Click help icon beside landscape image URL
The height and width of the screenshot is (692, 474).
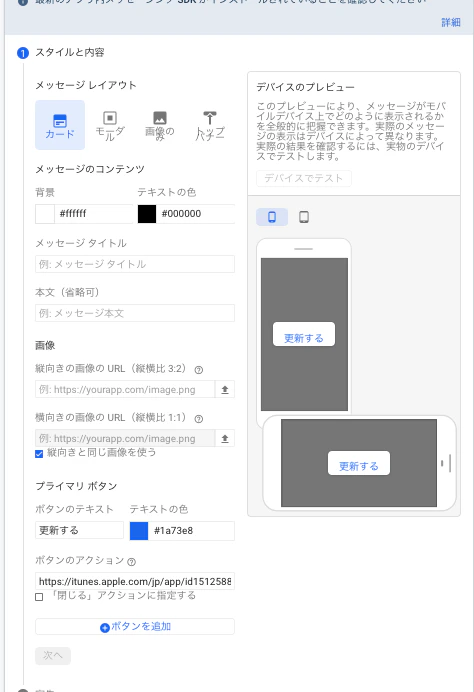point(199,419)
